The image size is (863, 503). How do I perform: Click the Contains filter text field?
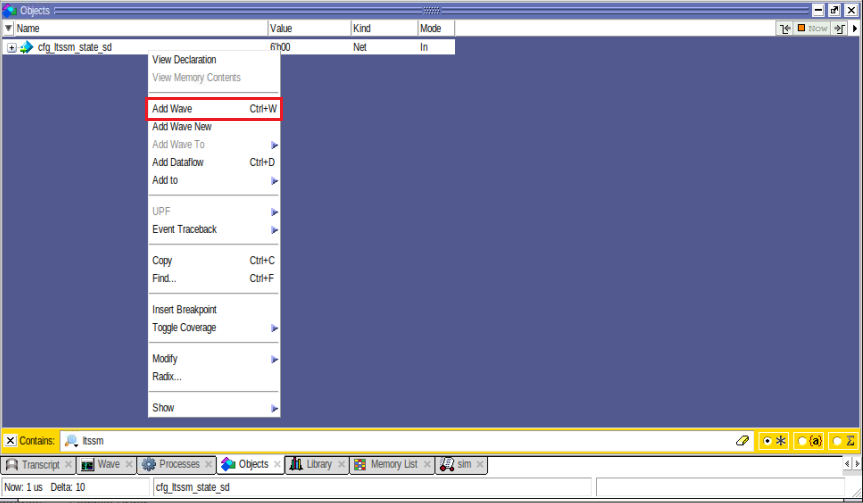tap(400, 440)
